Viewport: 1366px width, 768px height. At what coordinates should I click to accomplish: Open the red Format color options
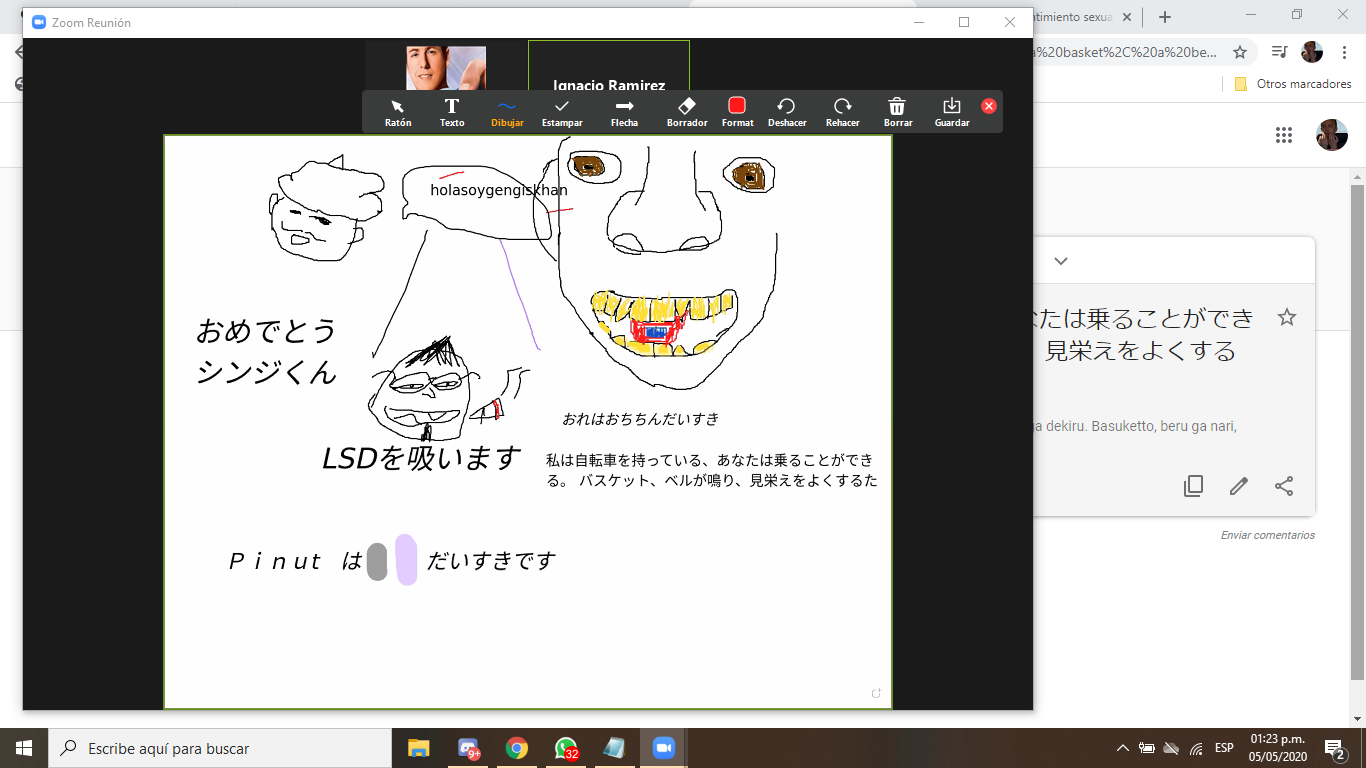pyautogui.click(x=737, y=111)
